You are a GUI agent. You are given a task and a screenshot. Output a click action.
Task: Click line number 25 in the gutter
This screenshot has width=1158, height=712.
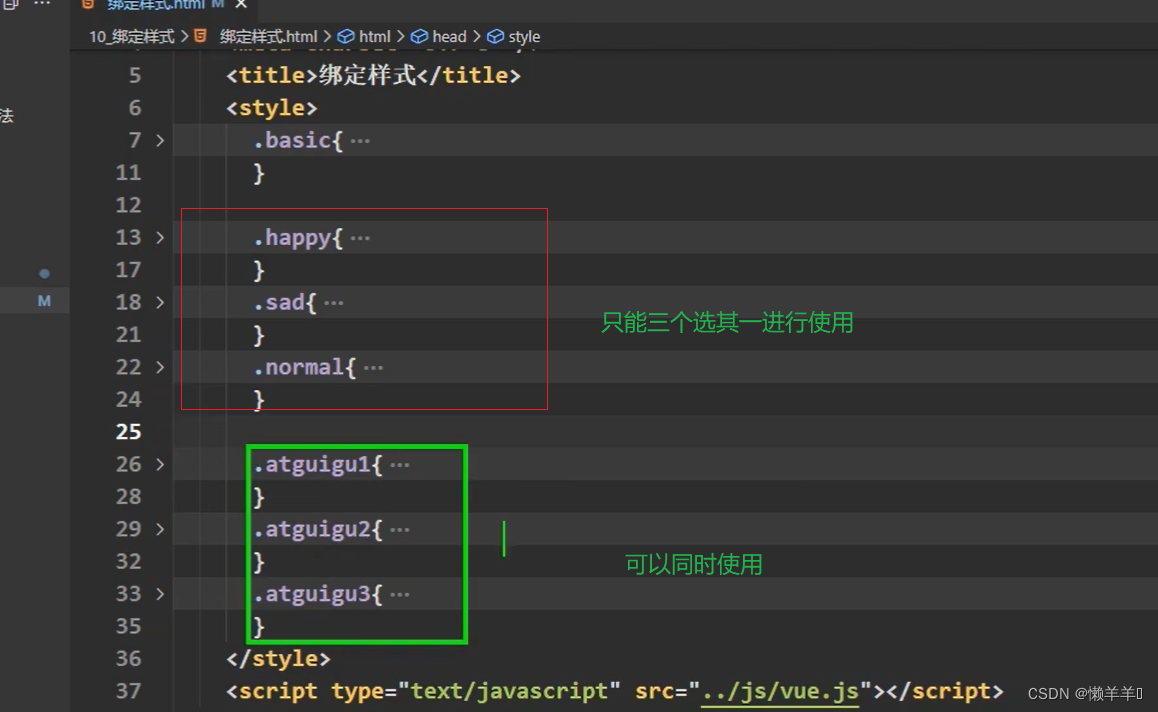pos(128,432)
